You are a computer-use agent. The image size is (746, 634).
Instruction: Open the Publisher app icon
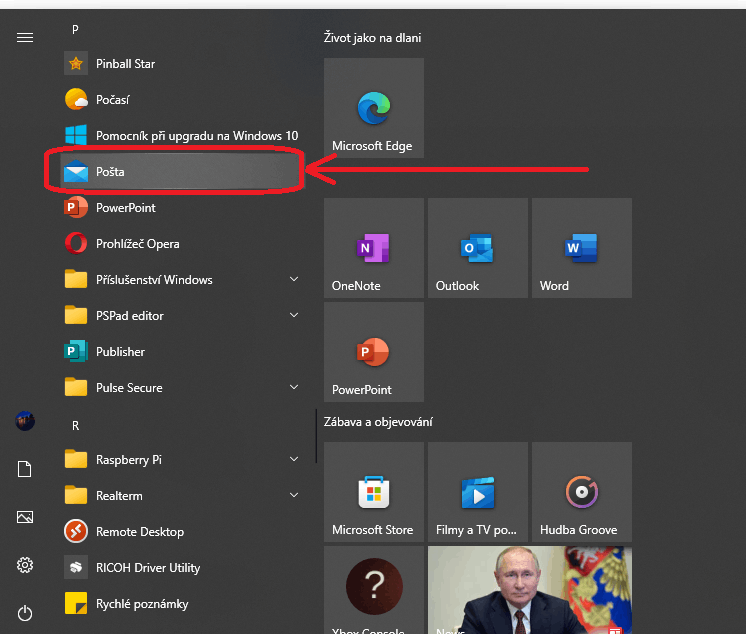point(76,351)
